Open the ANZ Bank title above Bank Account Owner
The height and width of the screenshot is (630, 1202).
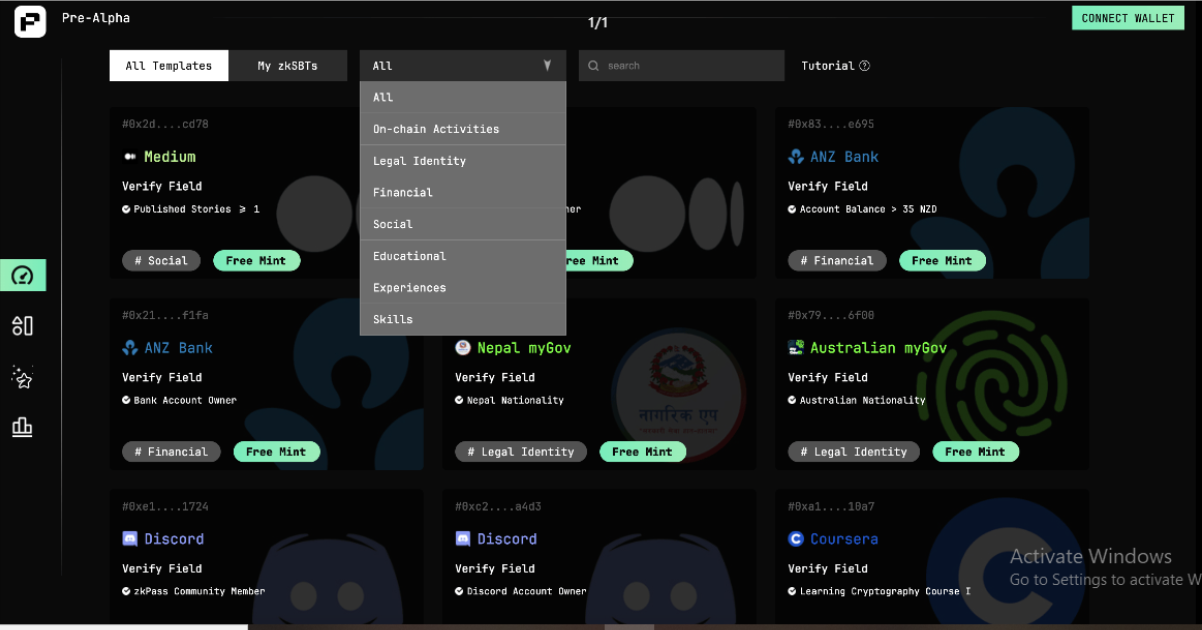point(179,348)
